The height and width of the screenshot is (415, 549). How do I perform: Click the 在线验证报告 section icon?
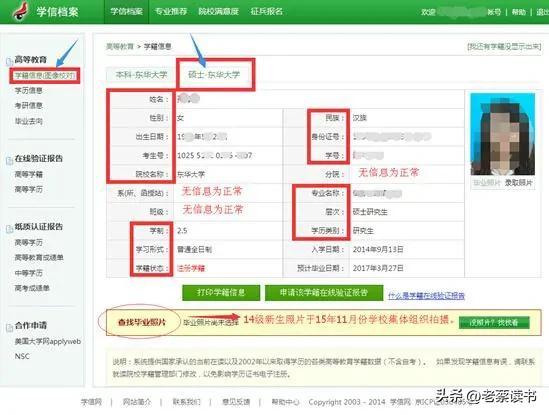[9, 160]
